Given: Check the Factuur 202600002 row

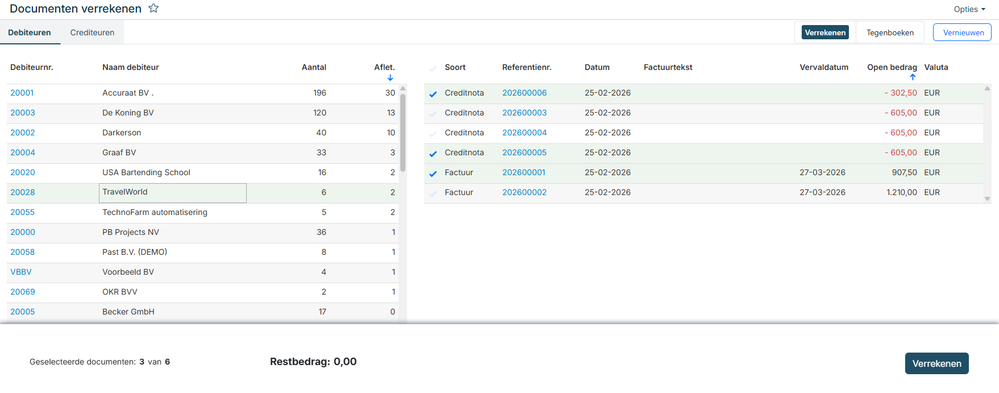Looking at the screenshot, I should tap(433, 193).
